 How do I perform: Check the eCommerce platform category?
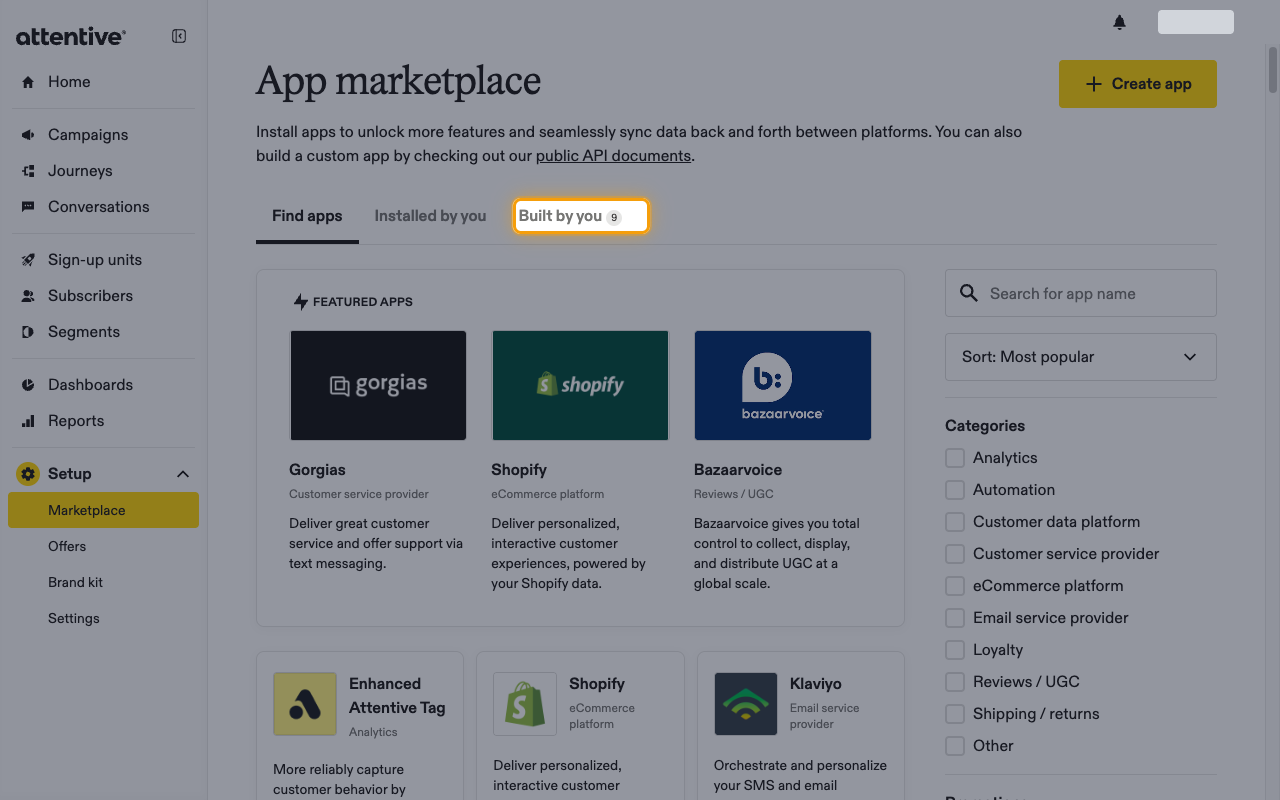[x=955, y=586]
